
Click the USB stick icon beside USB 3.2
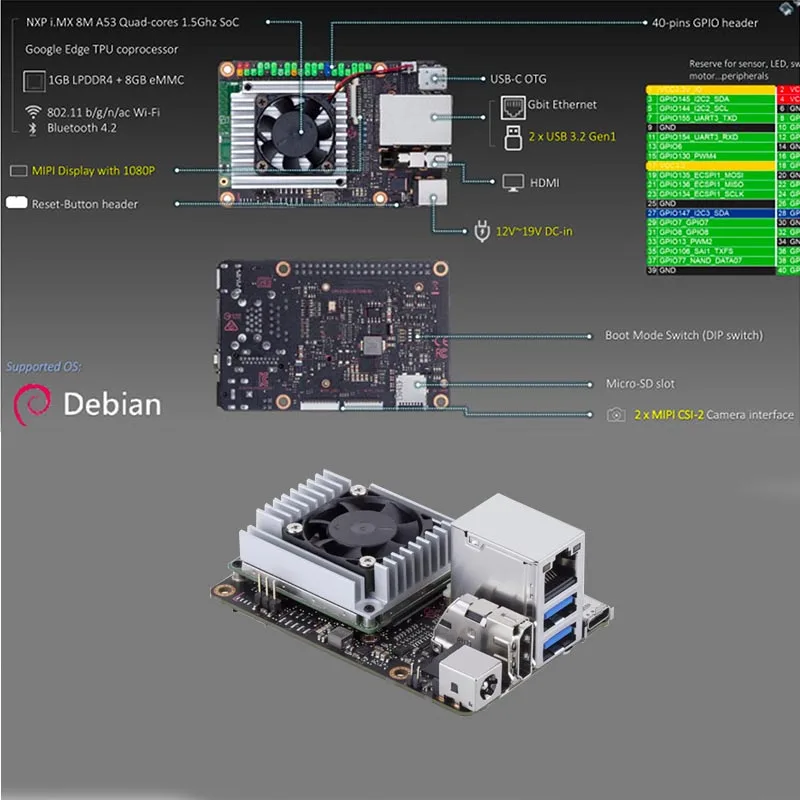click(513, 138)
